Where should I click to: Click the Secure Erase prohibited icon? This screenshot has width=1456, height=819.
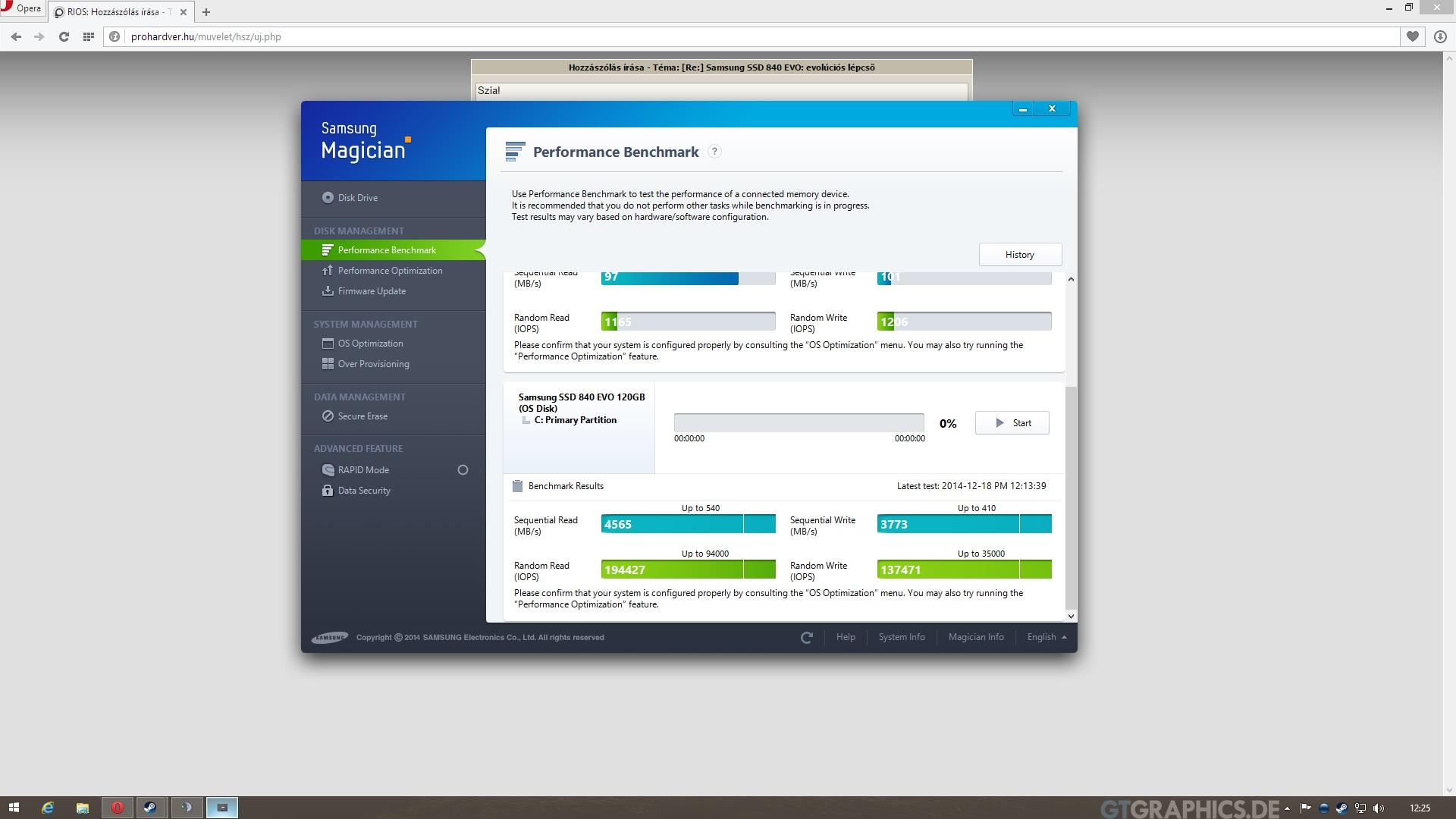coord(328,416)
